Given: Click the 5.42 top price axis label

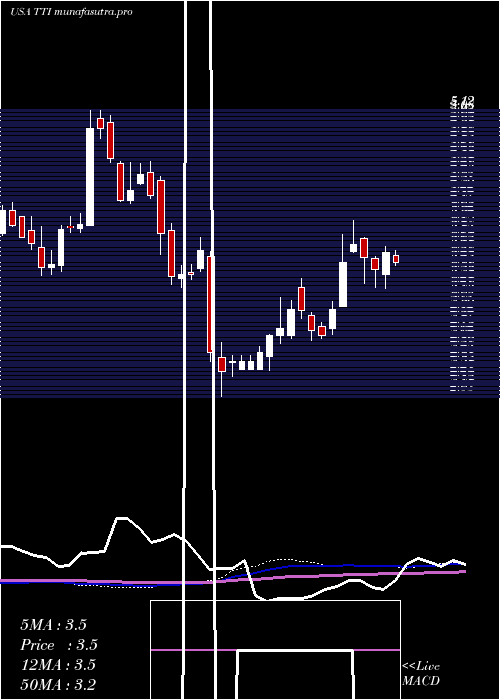Looking at the screenshot, I should click(462, 100).
